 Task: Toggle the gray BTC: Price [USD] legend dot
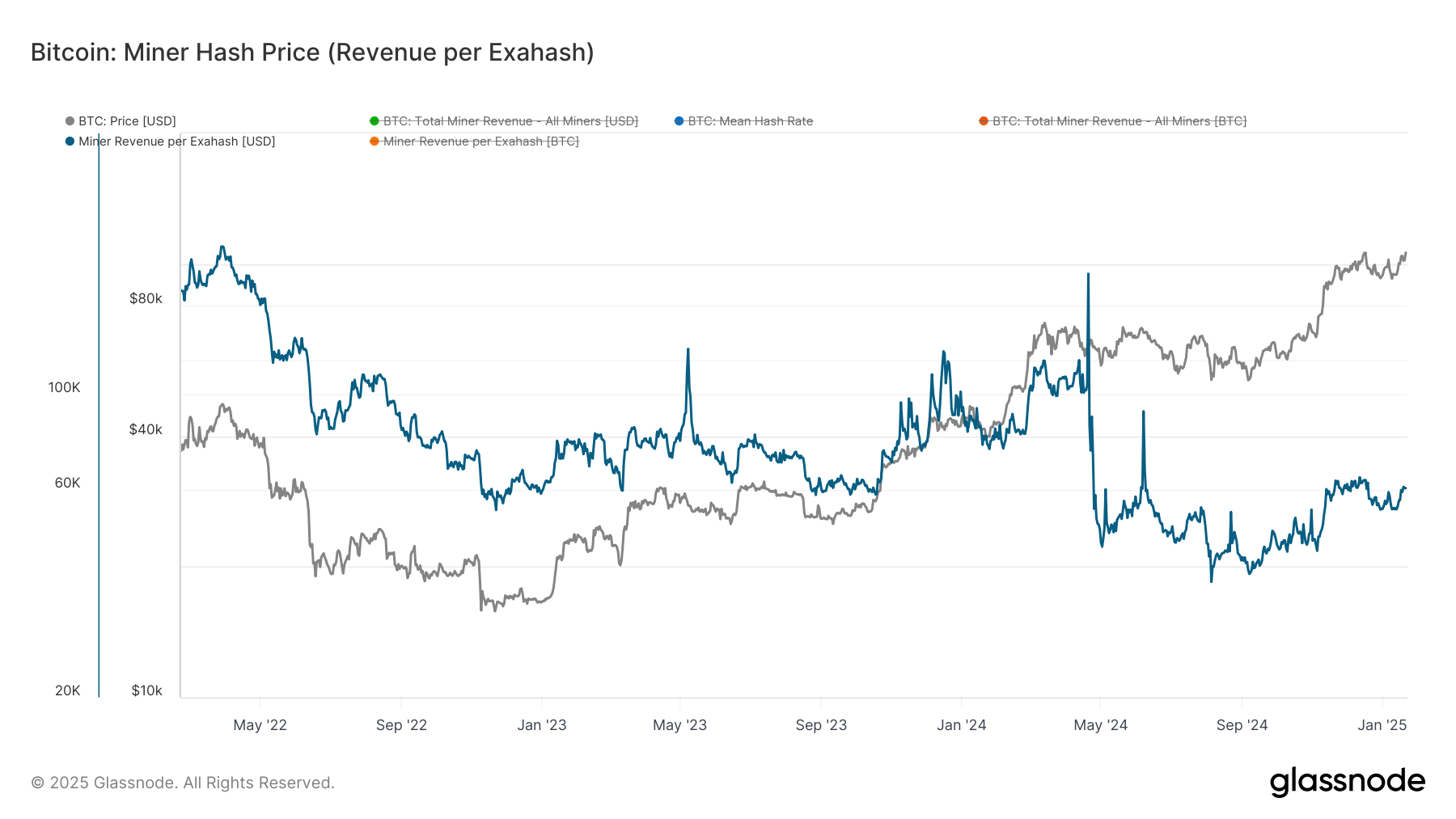[71, 120]
